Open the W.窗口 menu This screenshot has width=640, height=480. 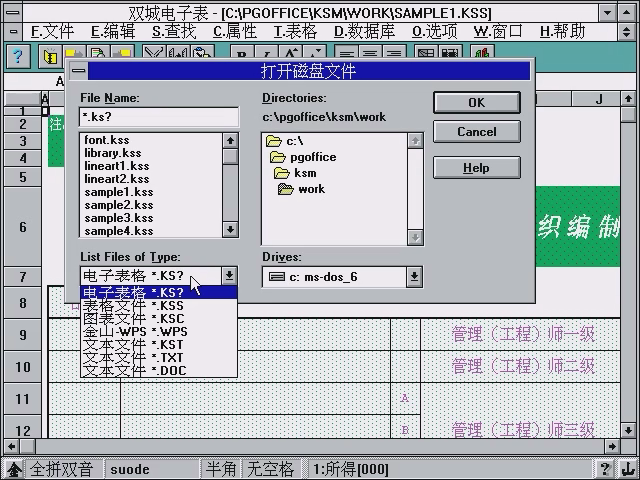(x=498, y=31)
